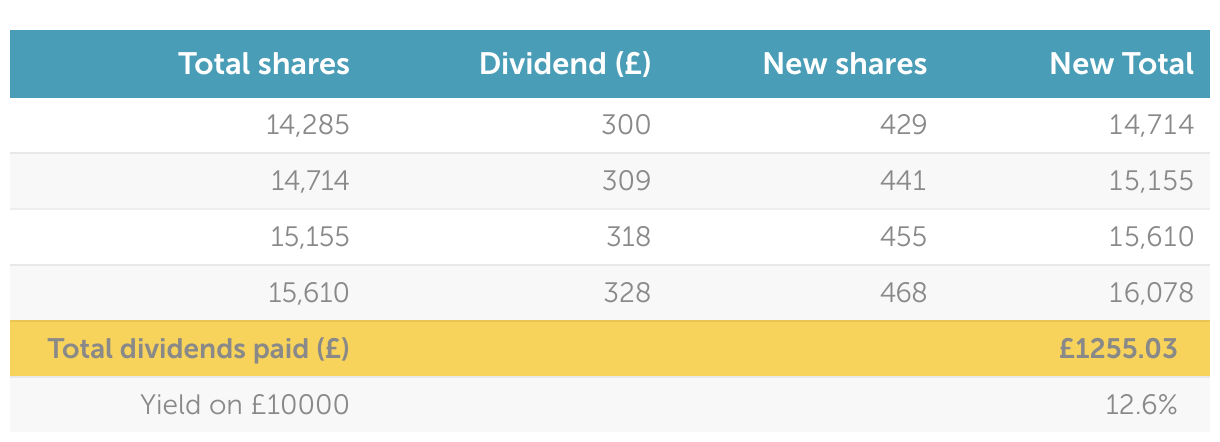This screenshot has width=1220, height=442.
Task: Select the 16,078 new total cell
Action: coord(1151,293)
